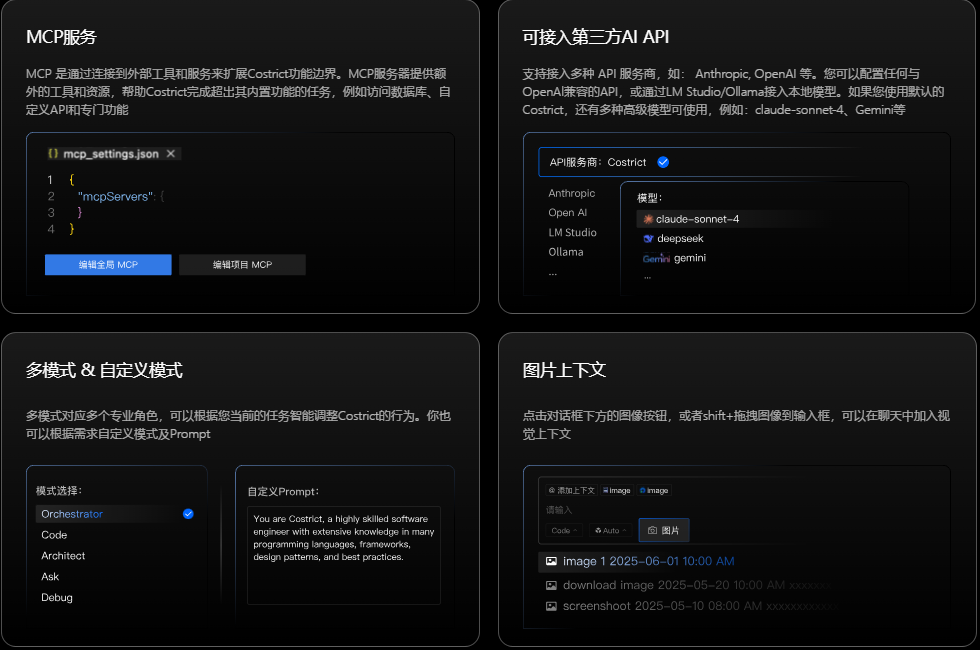
Task: Click the 添加上下文 at-sign icon
Action: [x=552, y=491]
